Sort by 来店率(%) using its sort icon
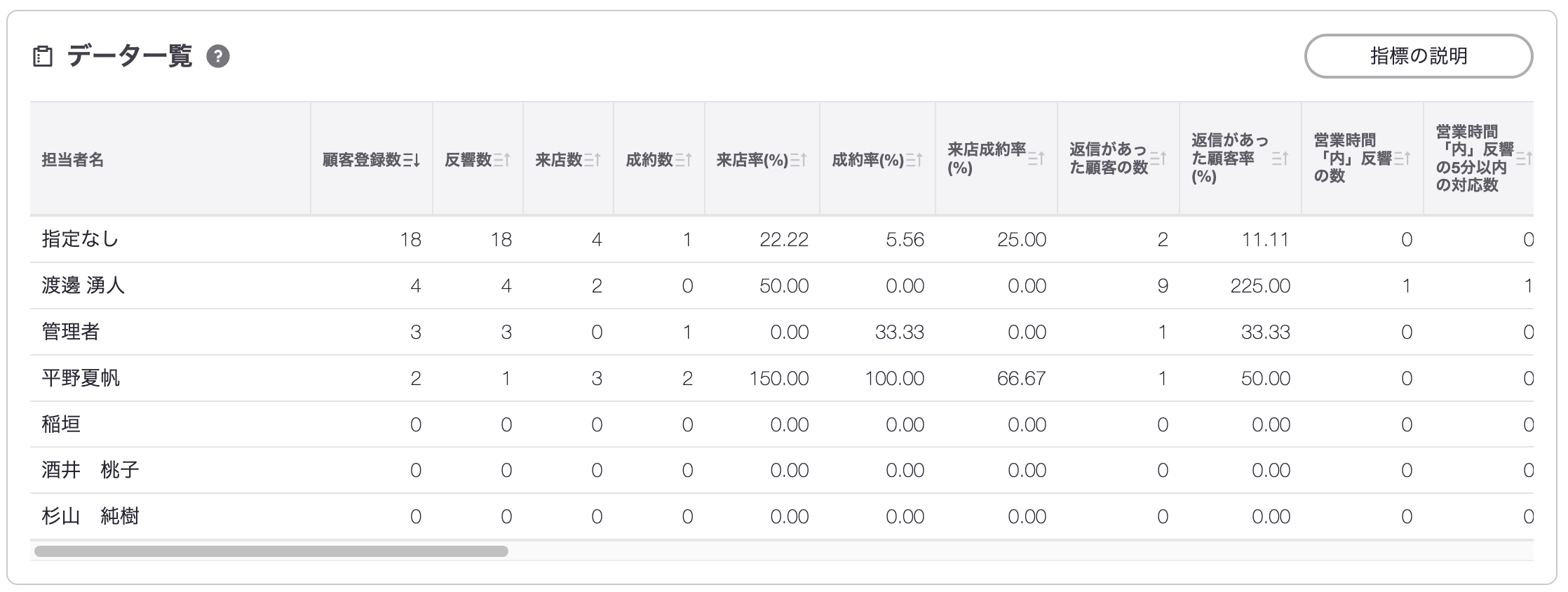Viewport: 1568px width, 592px height. pyautogui.click(x=799, y=160)
